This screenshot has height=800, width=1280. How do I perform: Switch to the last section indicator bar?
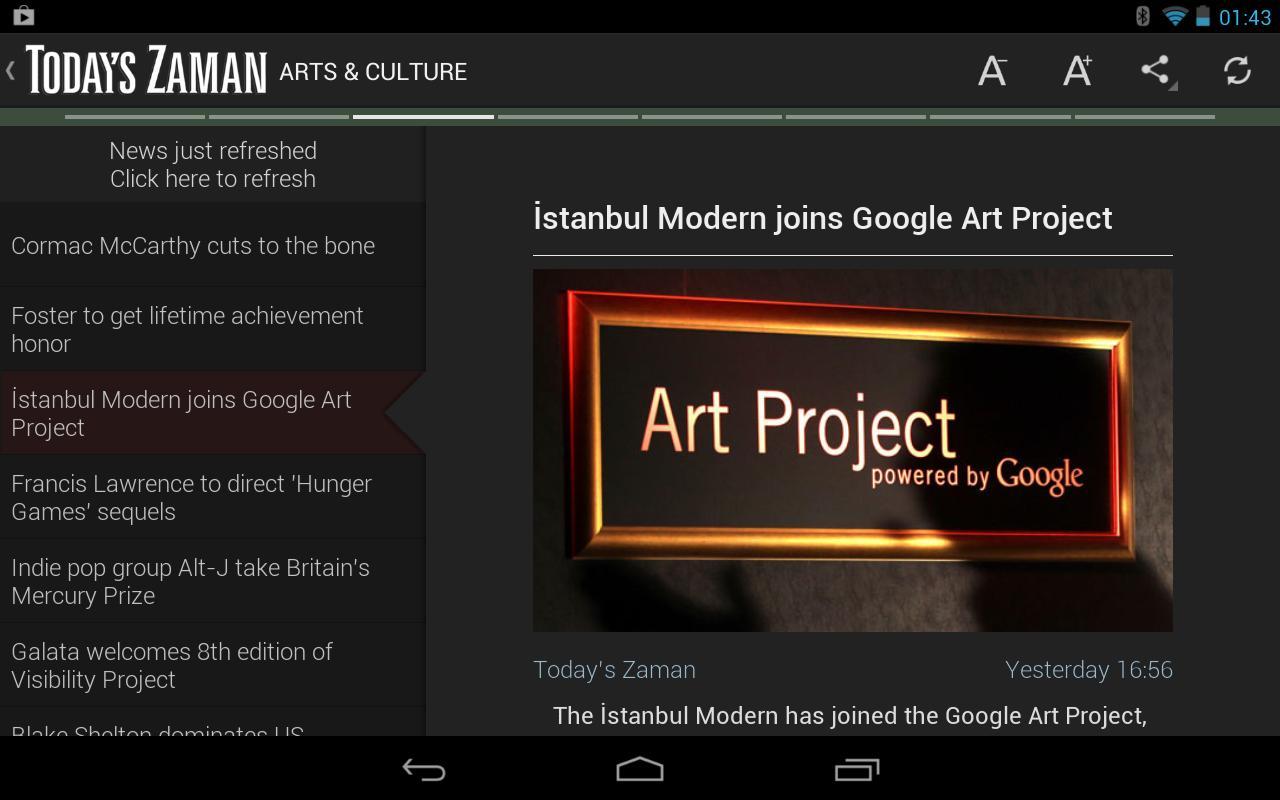pos(1144,117)
